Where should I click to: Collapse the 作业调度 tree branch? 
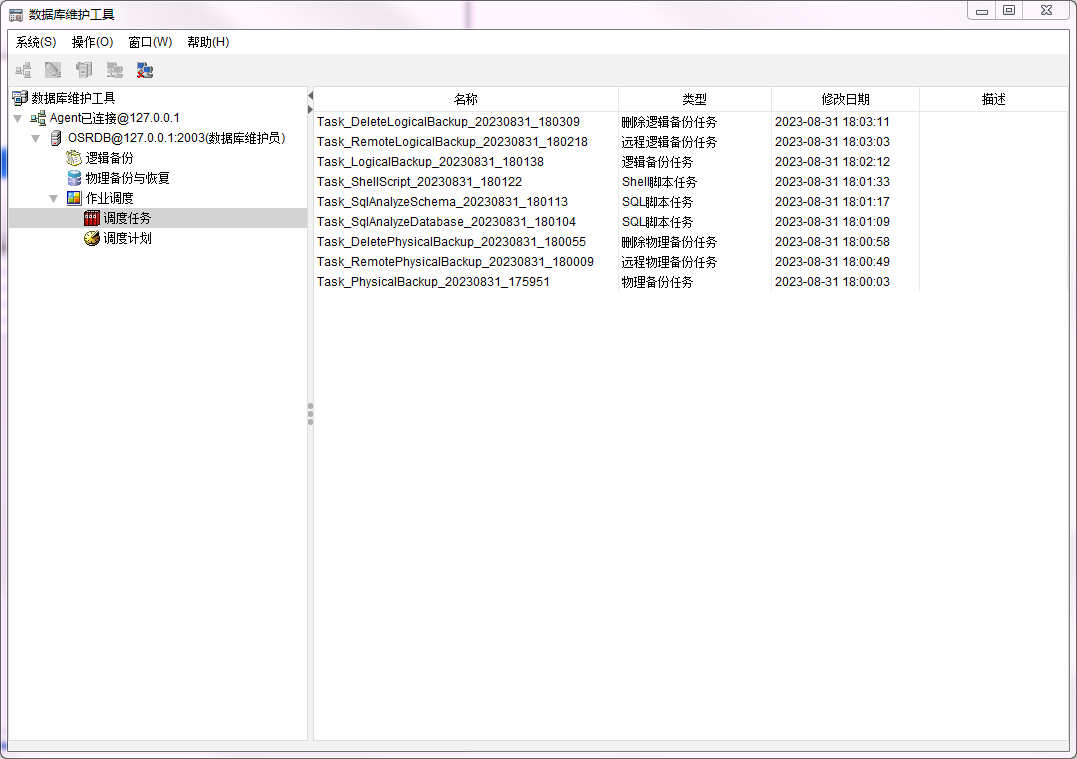point(53,197)
